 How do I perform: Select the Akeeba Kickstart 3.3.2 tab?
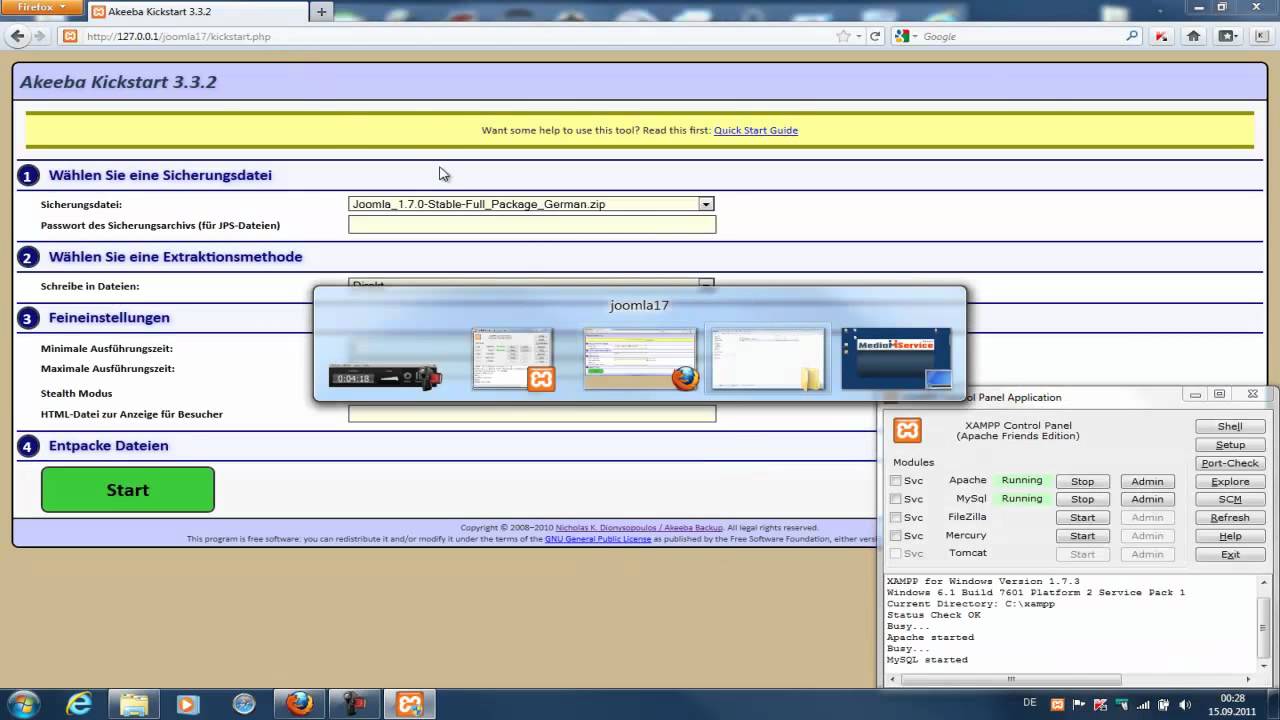[x=197, y=12]
